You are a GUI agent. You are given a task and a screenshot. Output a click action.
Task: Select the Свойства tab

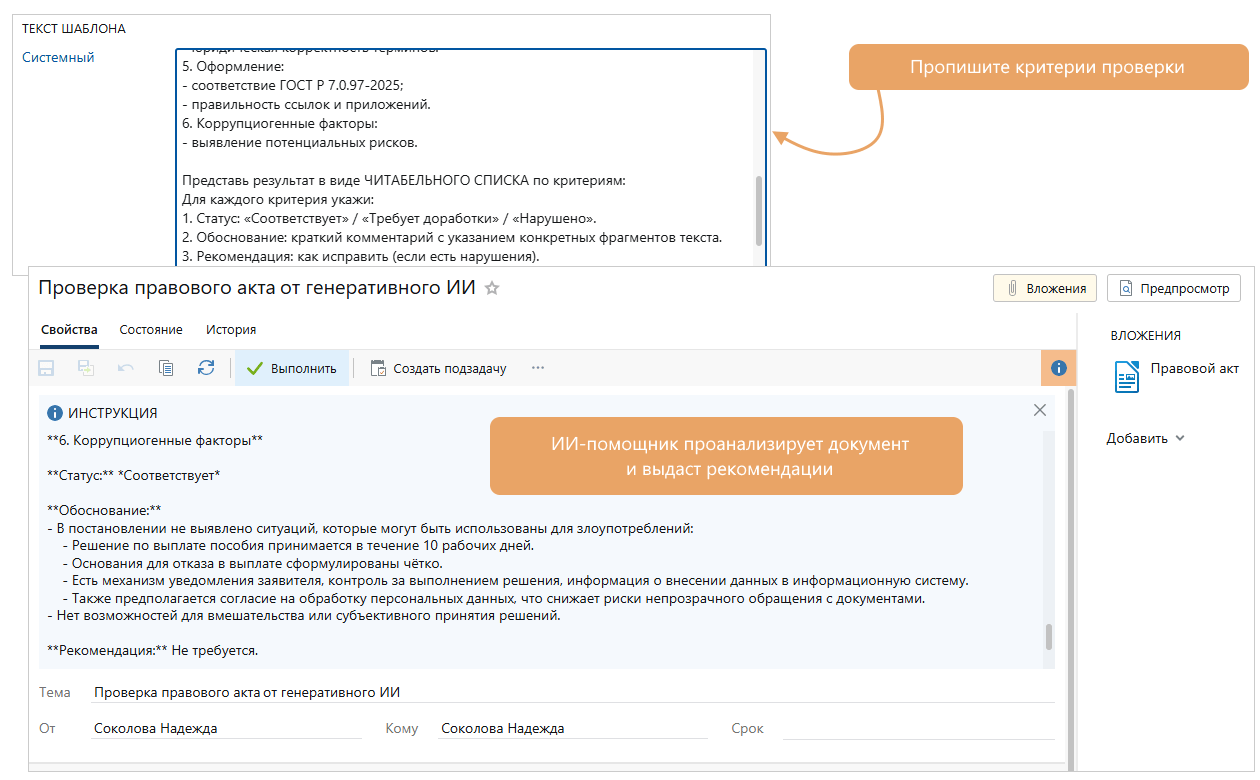(69, 329)
